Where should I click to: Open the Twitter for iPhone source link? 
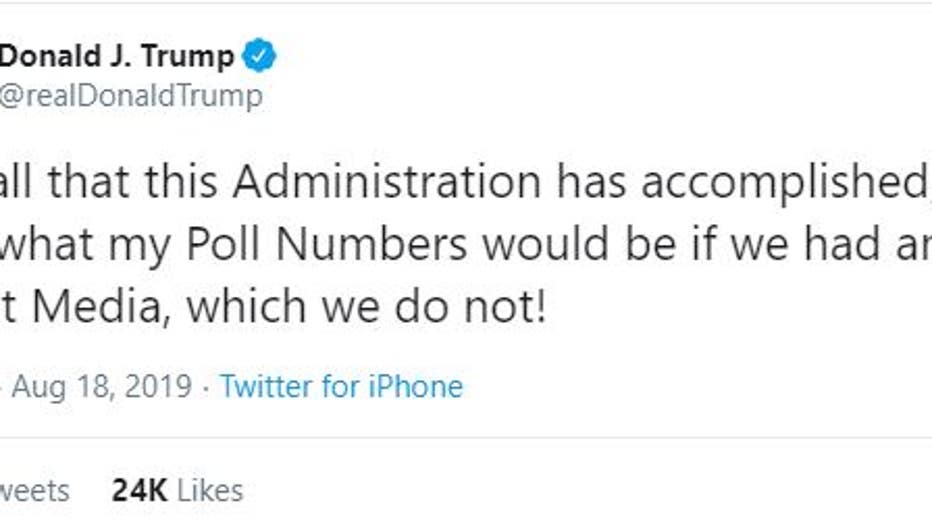click(341, 387)
